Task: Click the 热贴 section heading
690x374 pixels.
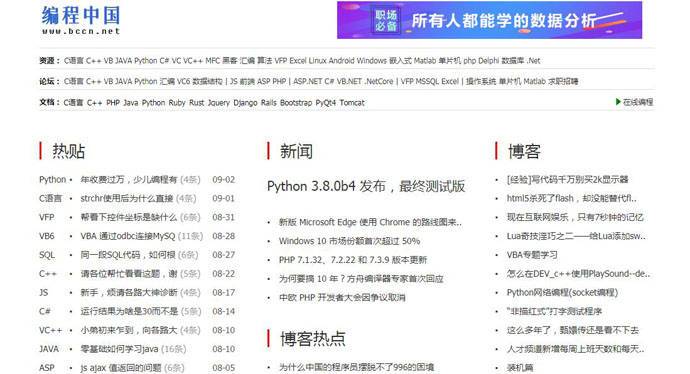Action: pyautogui.click(x=68, y=151)
